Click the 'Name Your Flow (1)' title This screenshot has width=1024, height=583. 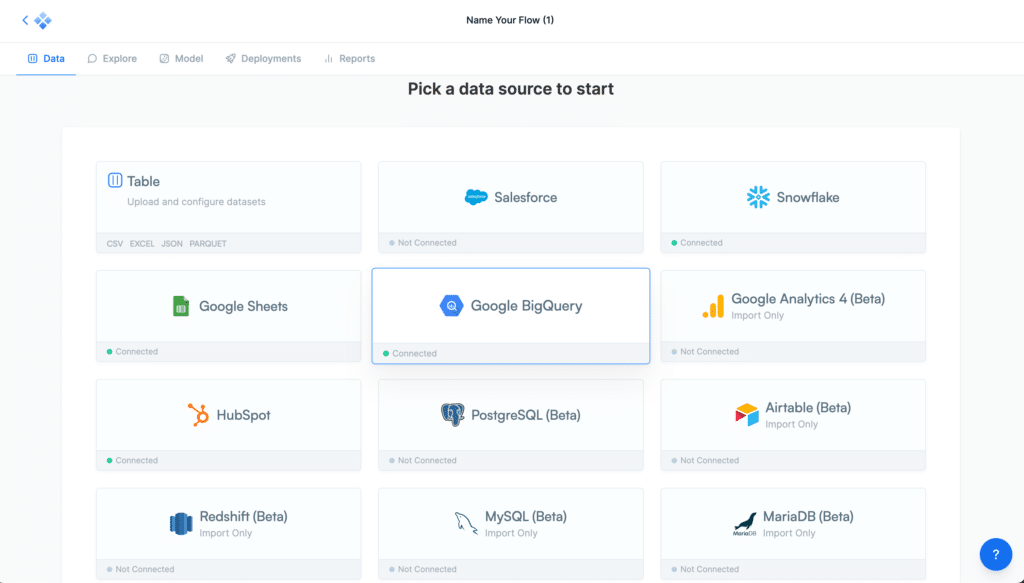click(x=510, y=20)
